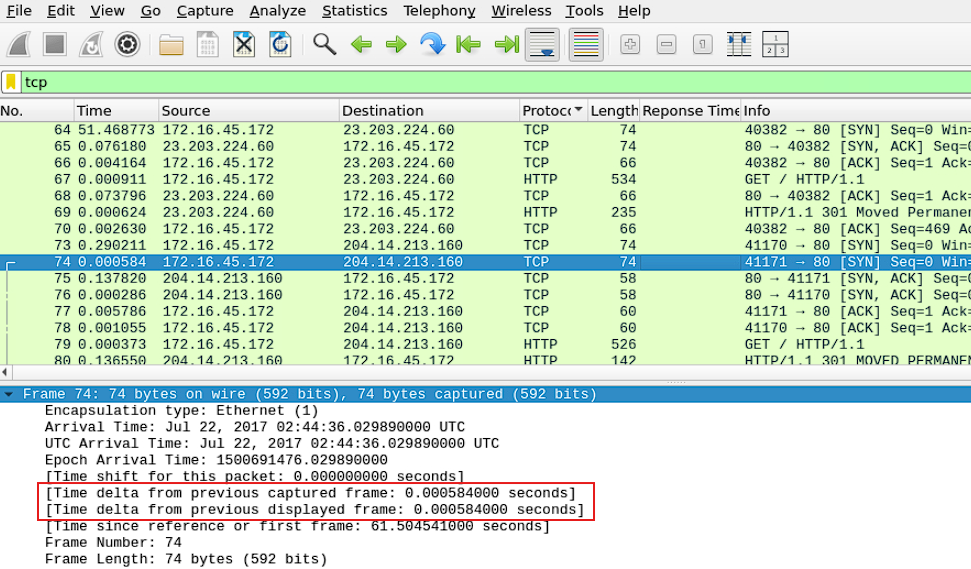Open capture options gear icon
This screenshot has width=971, height=569.
127,45
